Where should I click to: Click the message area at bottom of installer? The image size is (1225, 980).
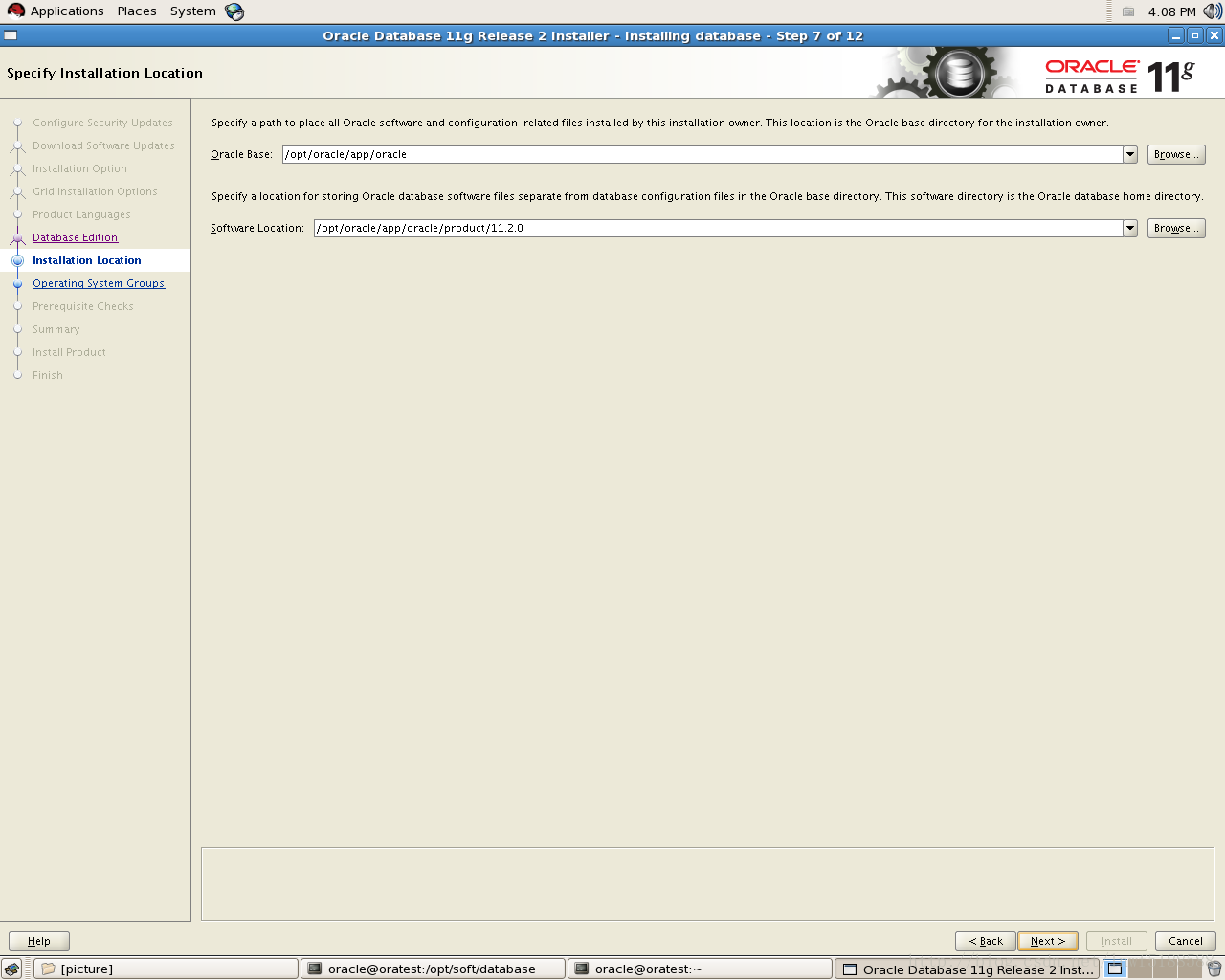(707, 883)
